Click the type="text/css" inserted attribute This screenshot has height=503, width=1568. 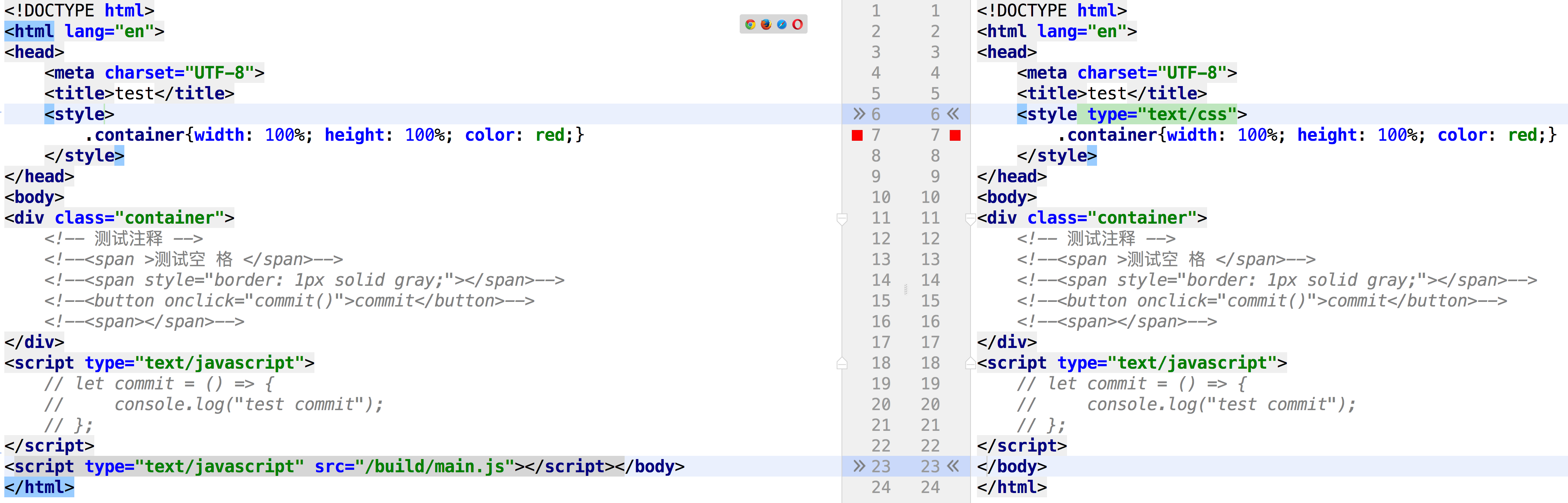[1162, 114]
